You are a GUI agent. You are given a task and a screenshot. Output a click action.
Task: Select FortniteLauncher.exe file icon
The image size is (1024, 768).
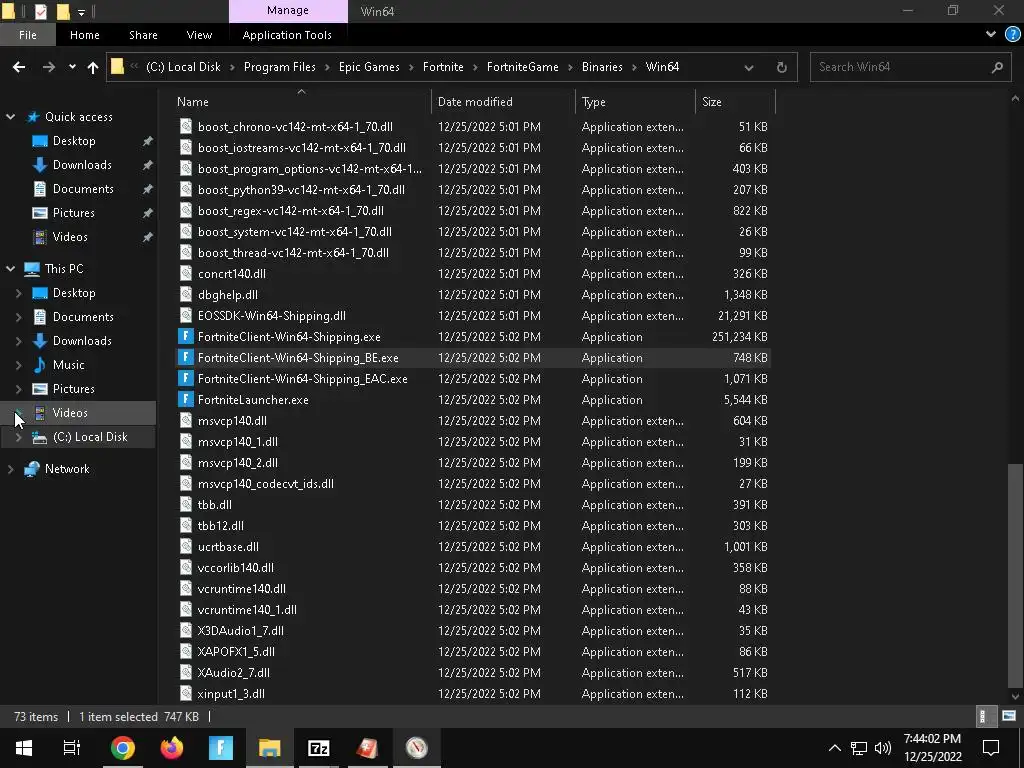coord(186,399)
